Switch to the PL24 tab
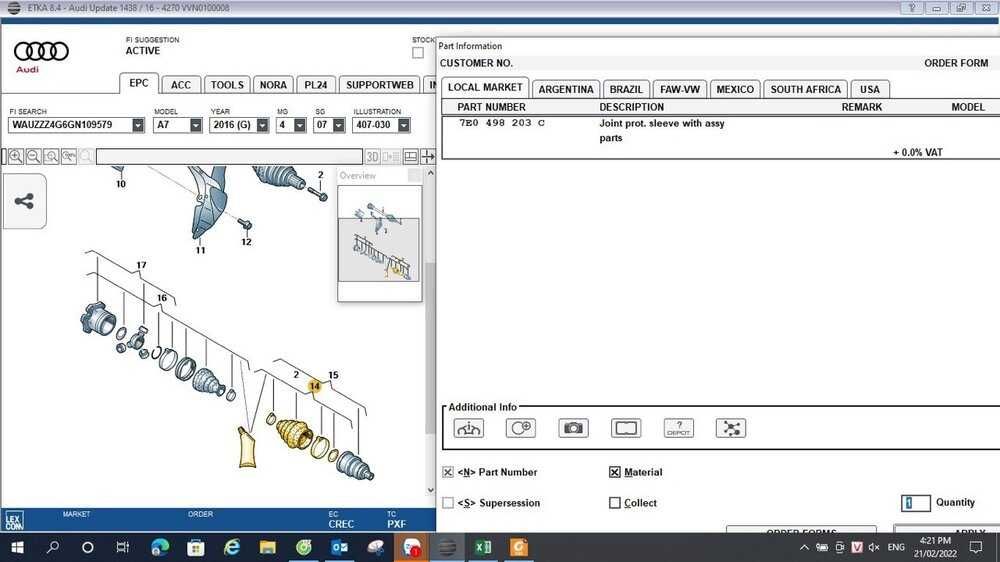1000x562 pixels. pos(316,85)
